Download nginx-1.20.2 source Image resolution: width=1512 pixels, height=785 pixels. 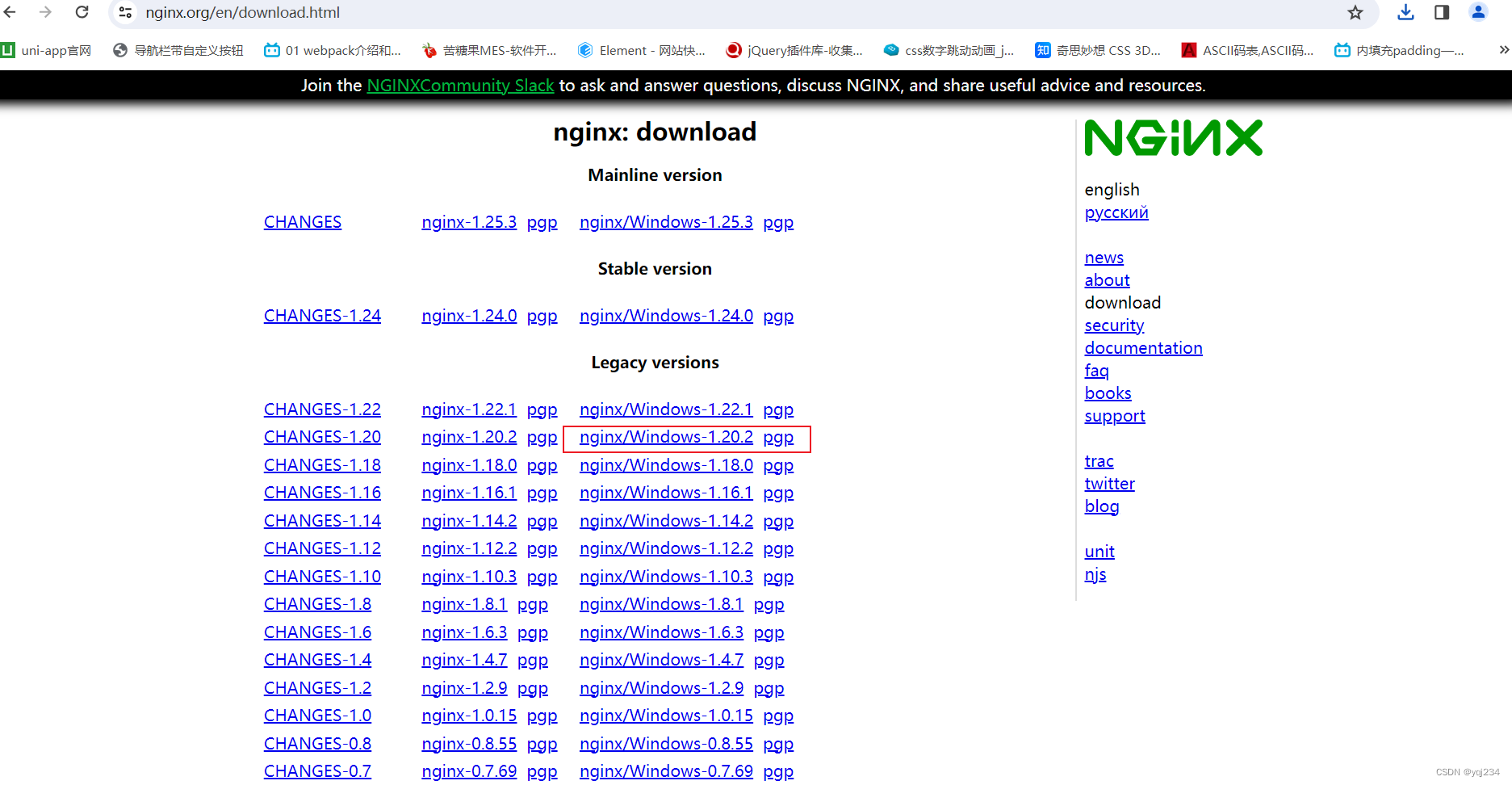tap(469, 437)
